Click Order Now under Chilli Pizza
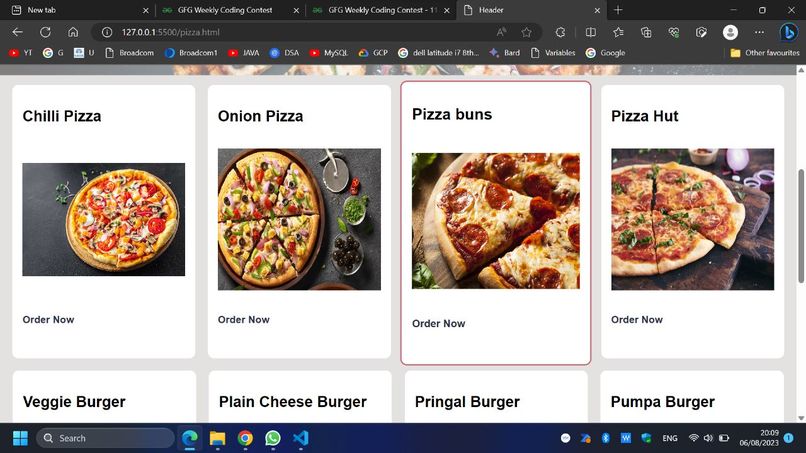806x453 pixels. [48, 319]
